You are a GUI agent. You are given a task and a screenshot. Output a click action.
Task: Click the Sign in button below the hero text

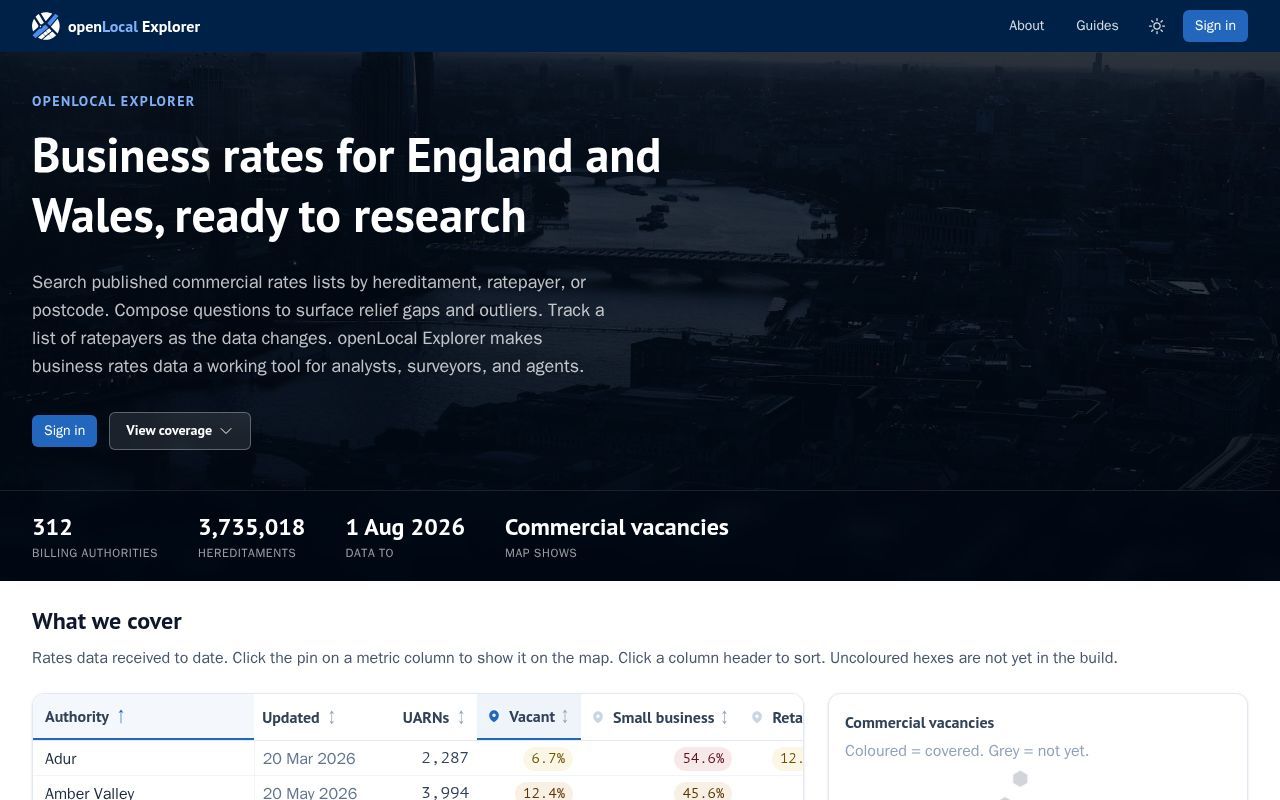point(64,431)
